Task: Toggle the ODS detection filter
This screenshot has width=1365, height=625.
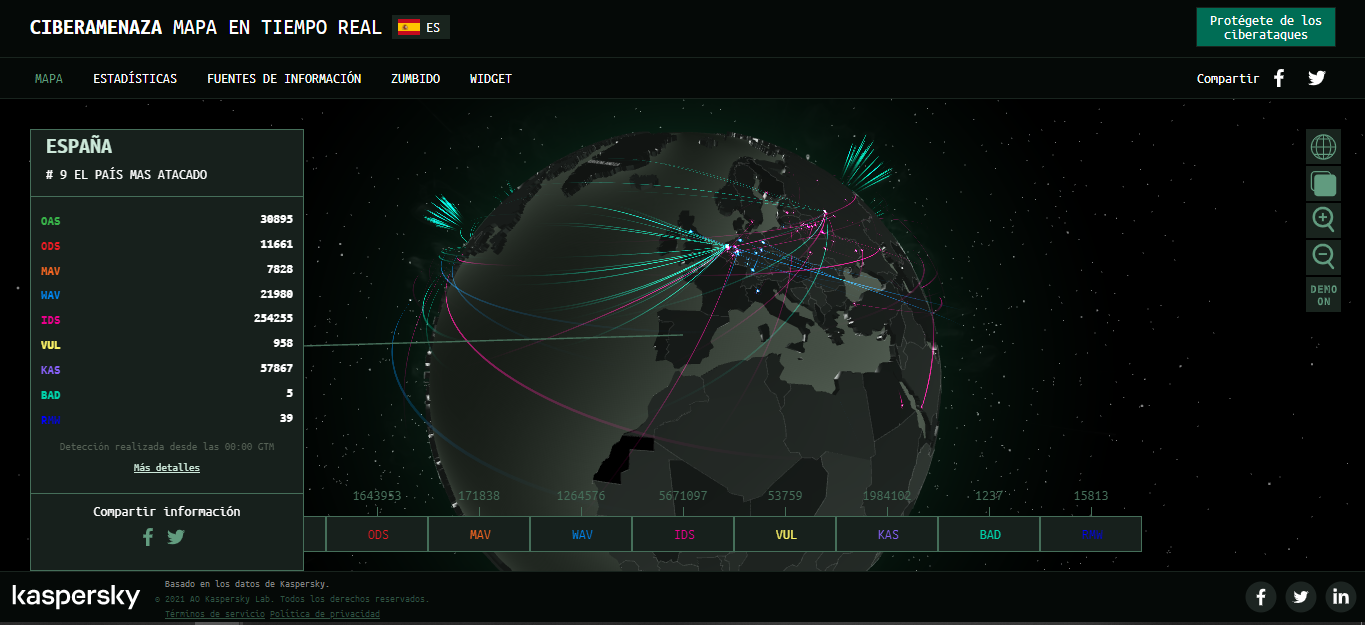Action: (378, 534)
